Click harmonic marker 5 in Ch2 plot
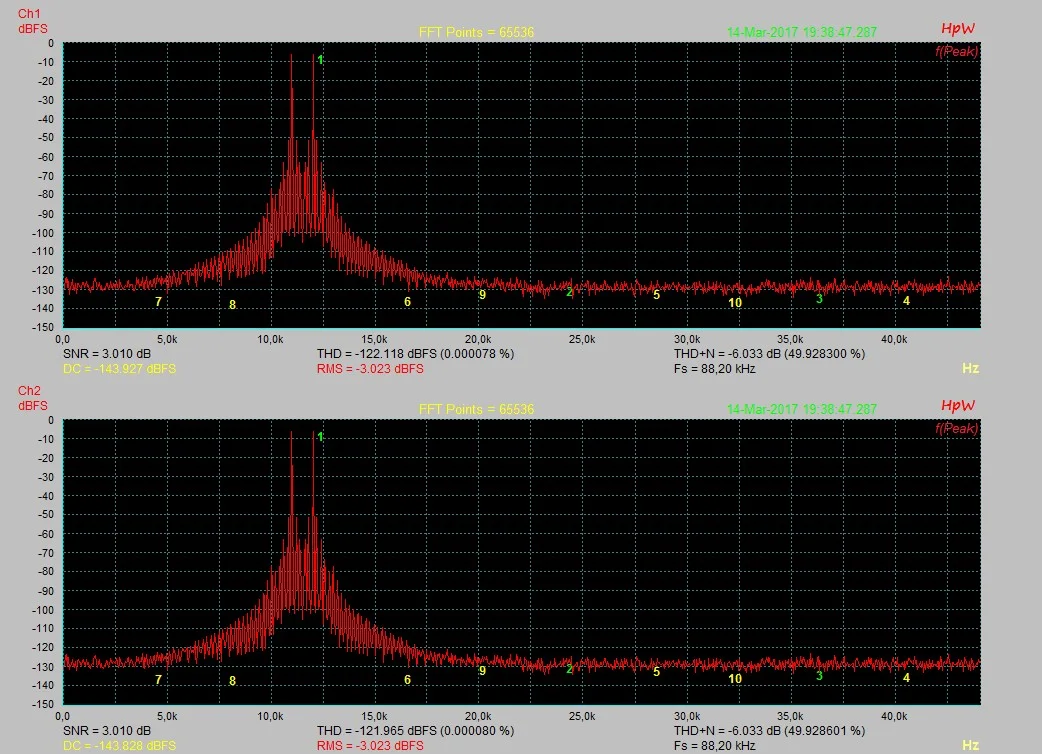The image size is (1042, 754). pyautogui.click(x=657, y=672)
